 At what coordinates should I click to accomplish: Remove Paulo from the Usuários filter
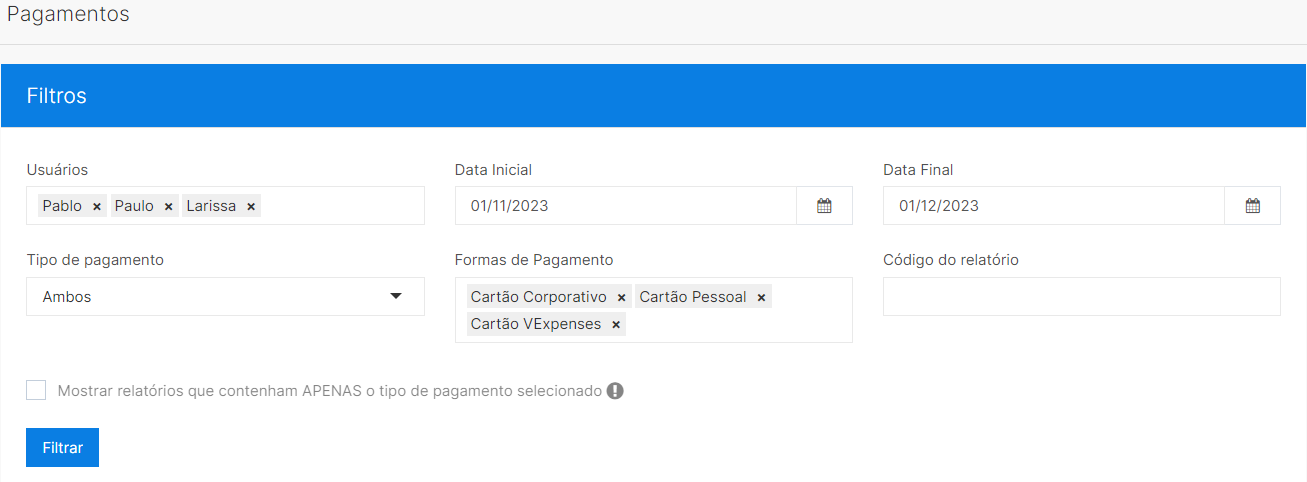click(169, 206)
